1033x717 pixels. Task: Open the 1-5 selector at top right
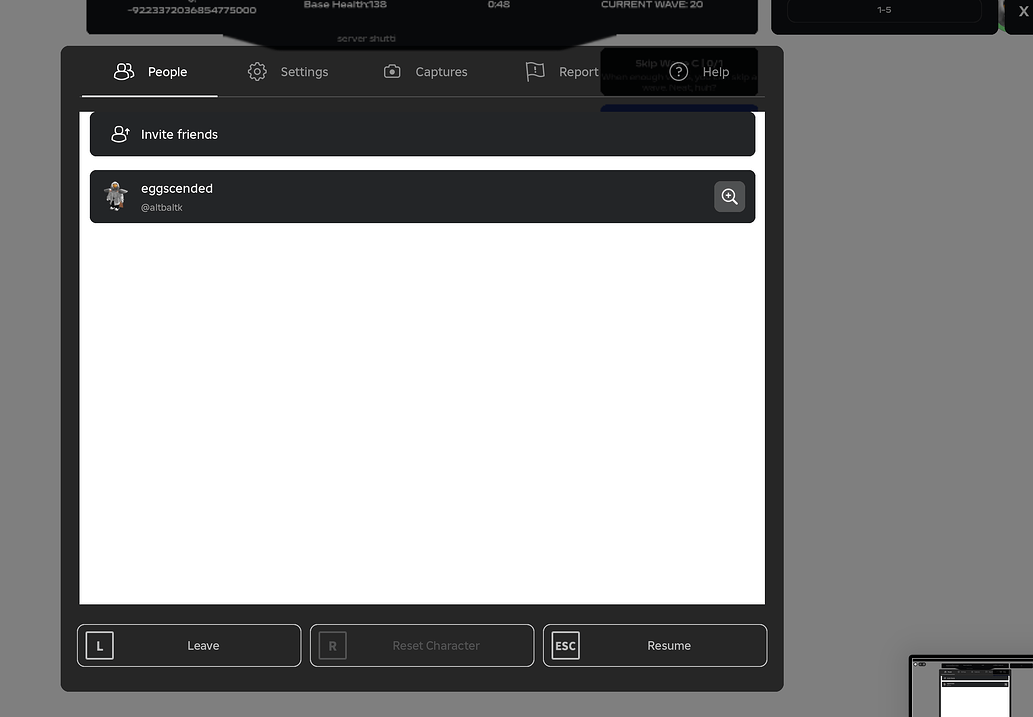(884, 10)
